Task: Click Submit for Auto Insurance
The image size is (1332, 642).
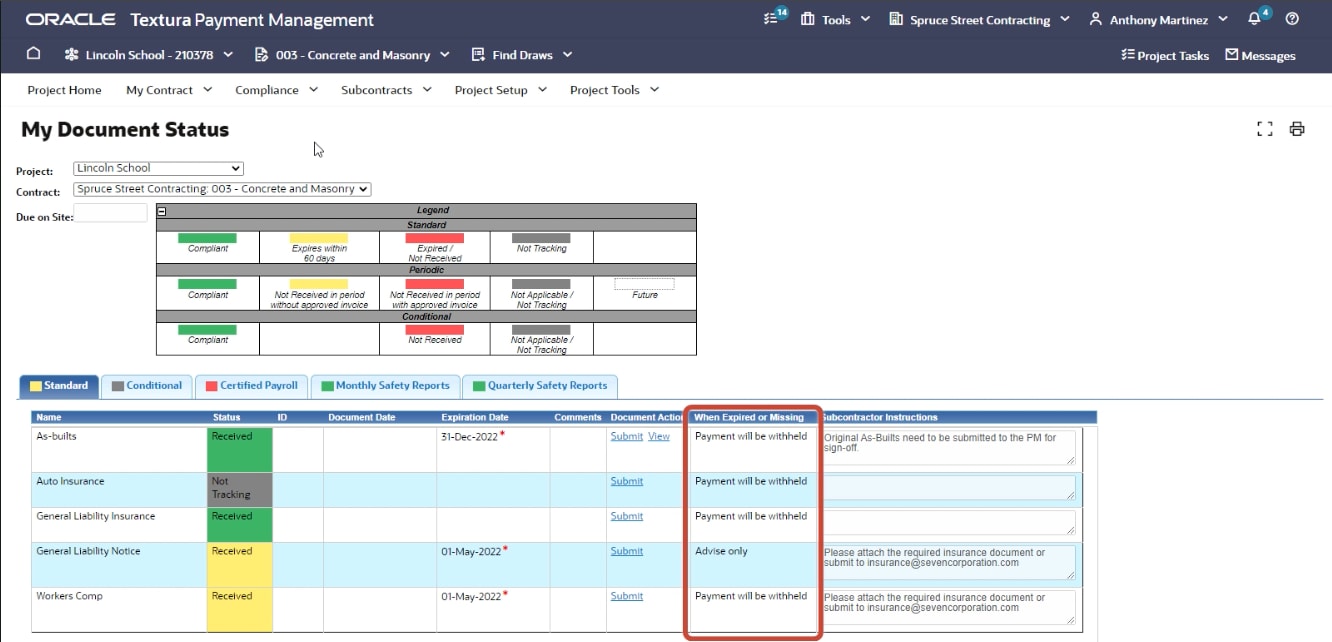Action: tap(626, 481)
